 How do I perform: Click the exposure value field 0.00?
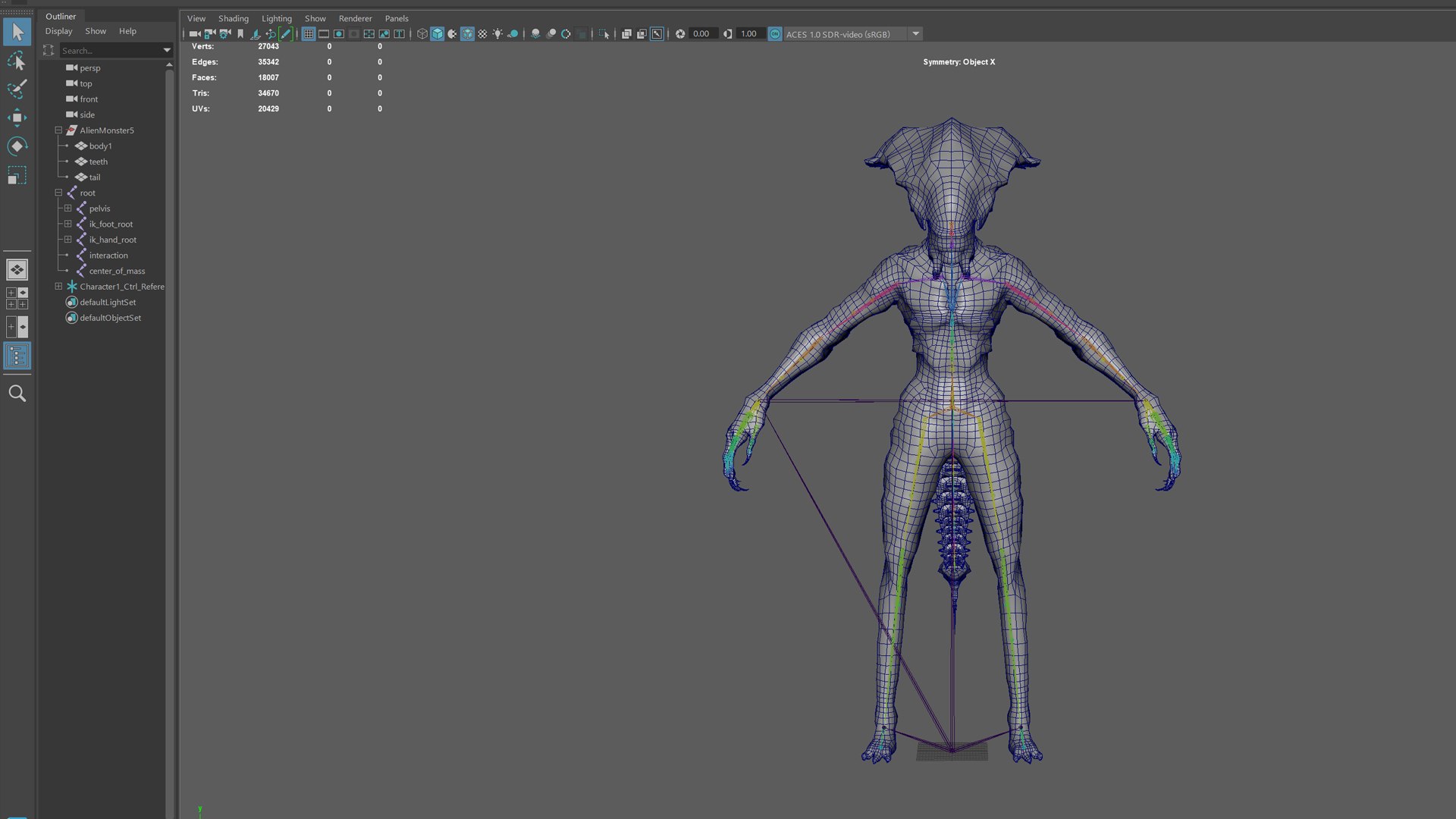coord(703,34)
